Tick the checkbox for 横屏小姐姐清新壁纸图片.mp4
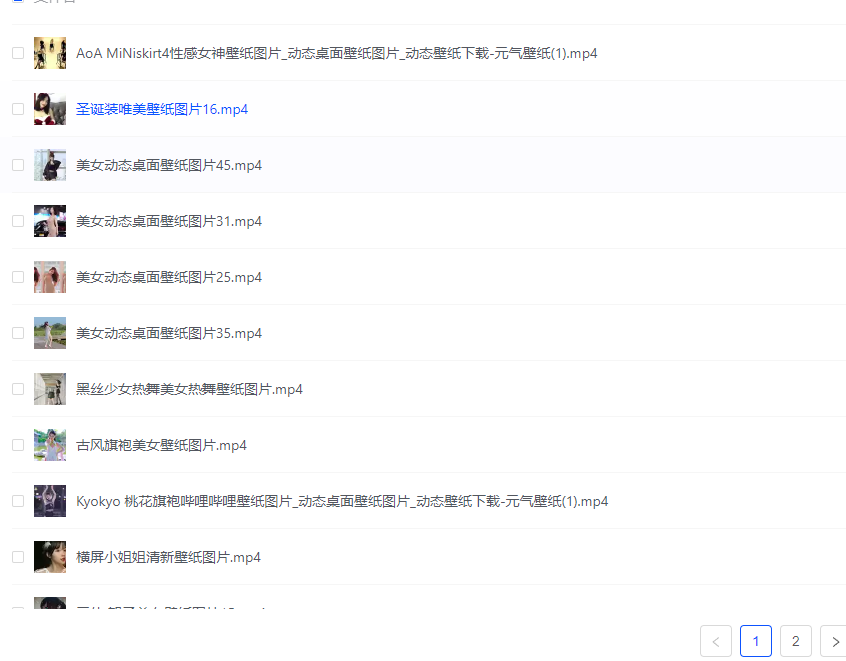846x661 pixels. [18, 557]
